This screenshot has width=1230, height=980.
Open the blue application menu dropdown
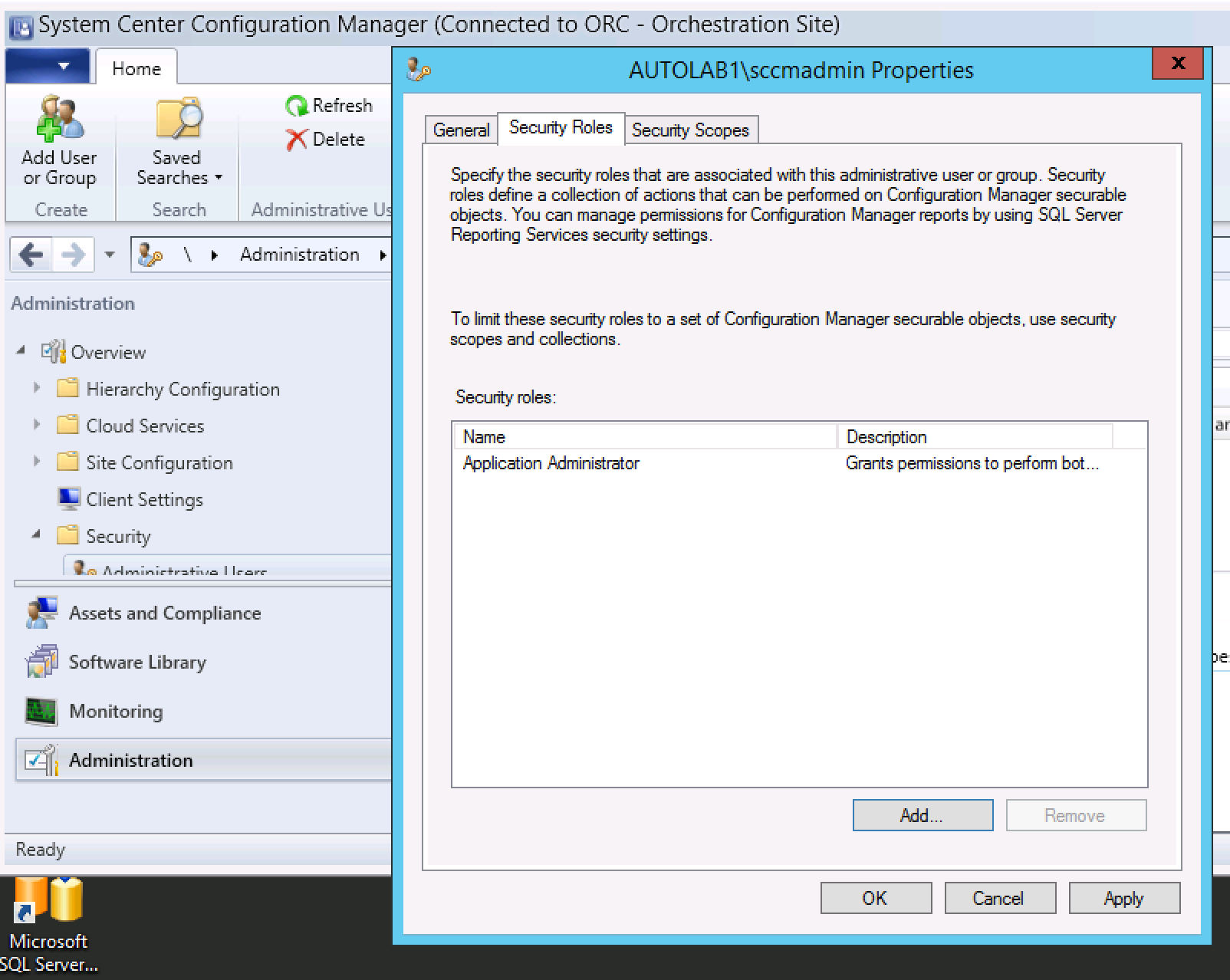point(48,66)
